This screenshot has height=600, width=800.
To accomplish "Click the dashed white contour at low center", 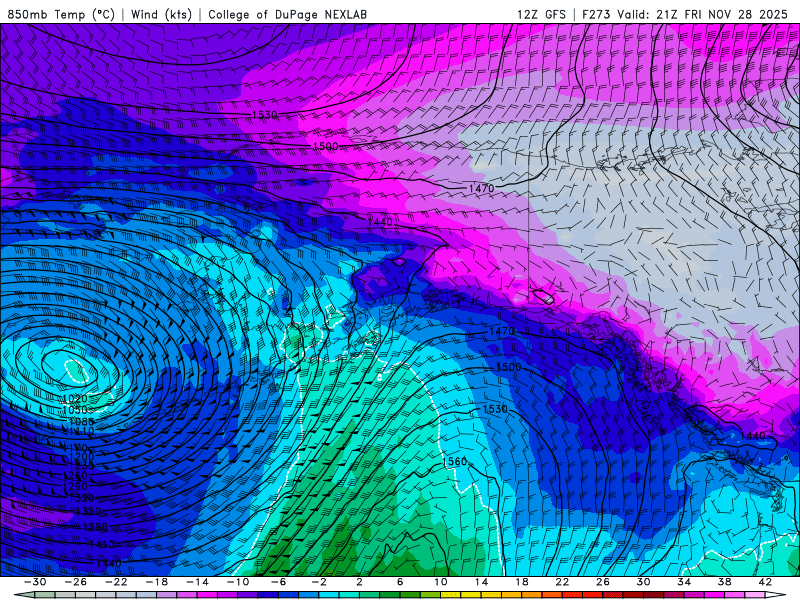I will click(78, 371).
